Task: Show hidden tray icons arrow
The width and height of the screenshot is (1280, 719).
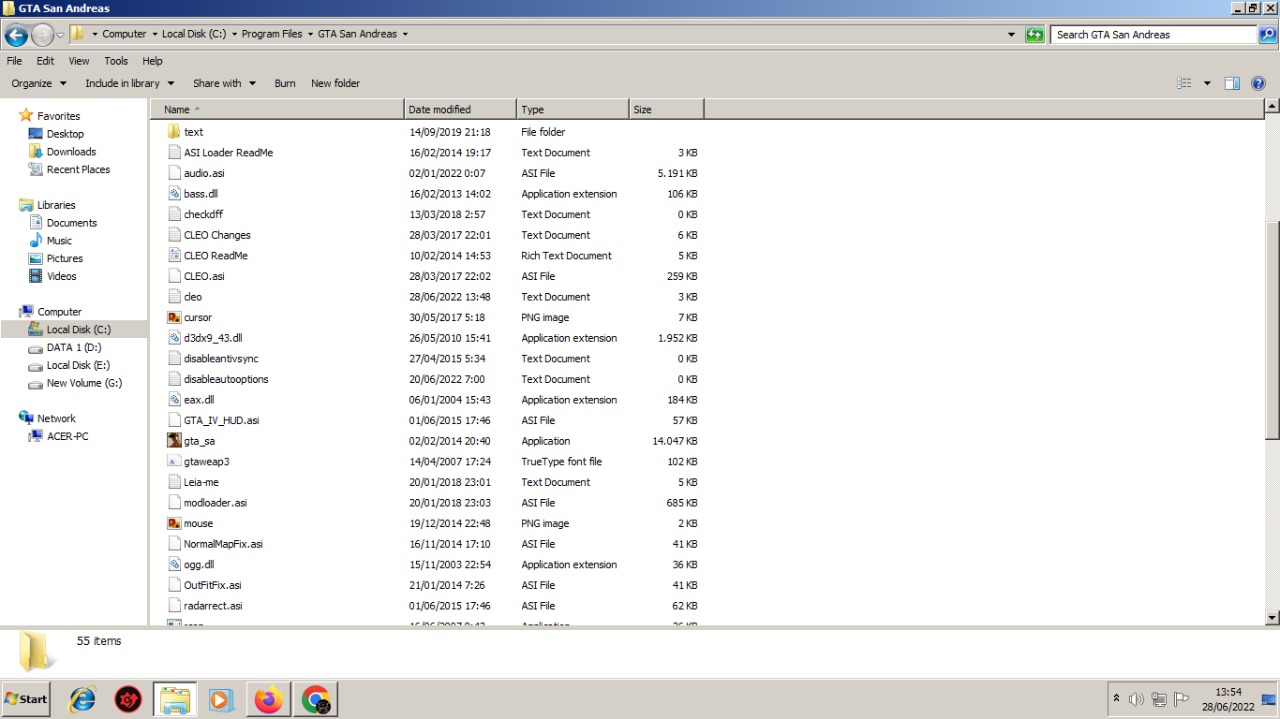Action: pyautogui.click(x=1116, y=698)
